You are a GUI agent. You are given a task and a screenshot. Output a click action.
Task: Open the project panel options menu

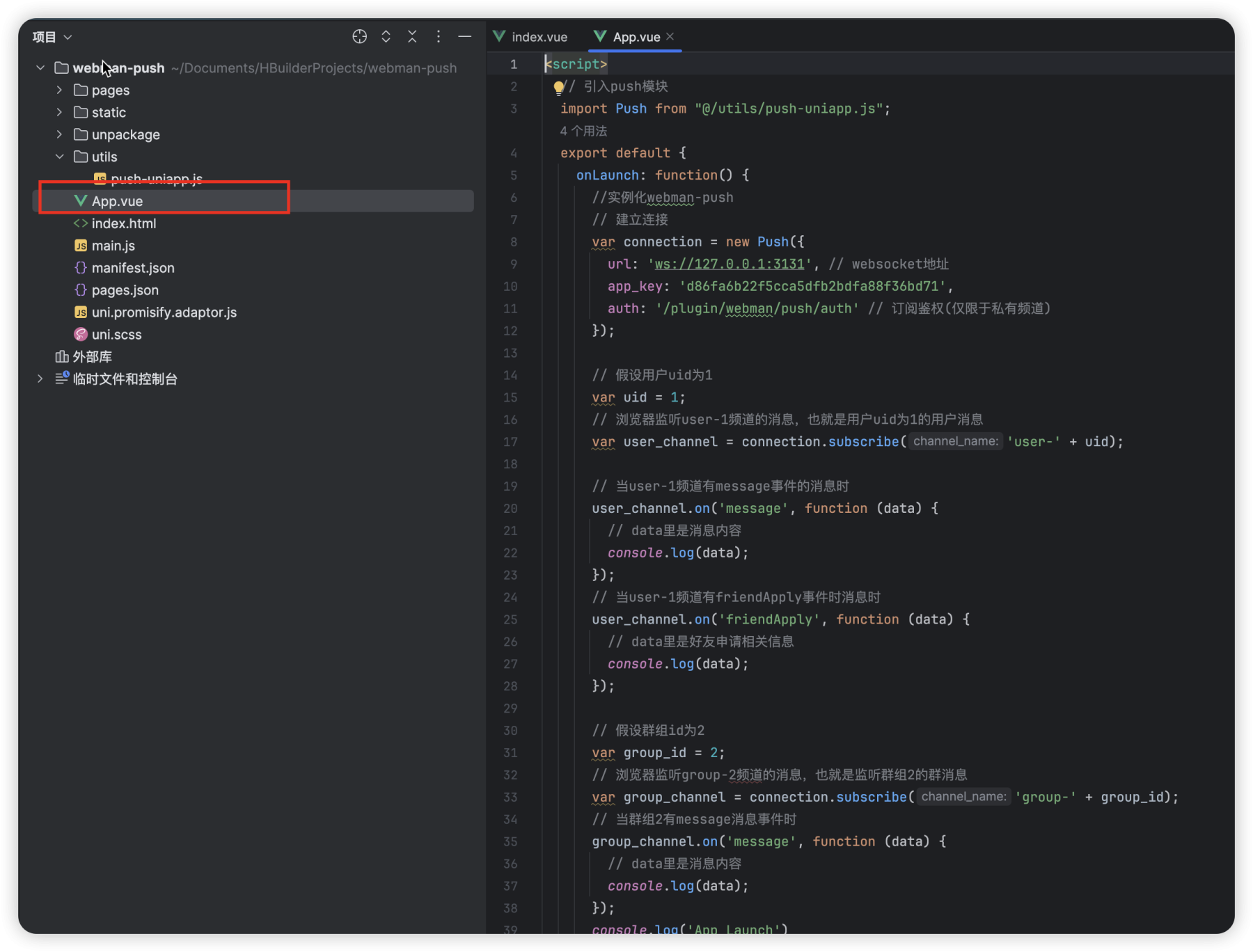pos(438,37)
